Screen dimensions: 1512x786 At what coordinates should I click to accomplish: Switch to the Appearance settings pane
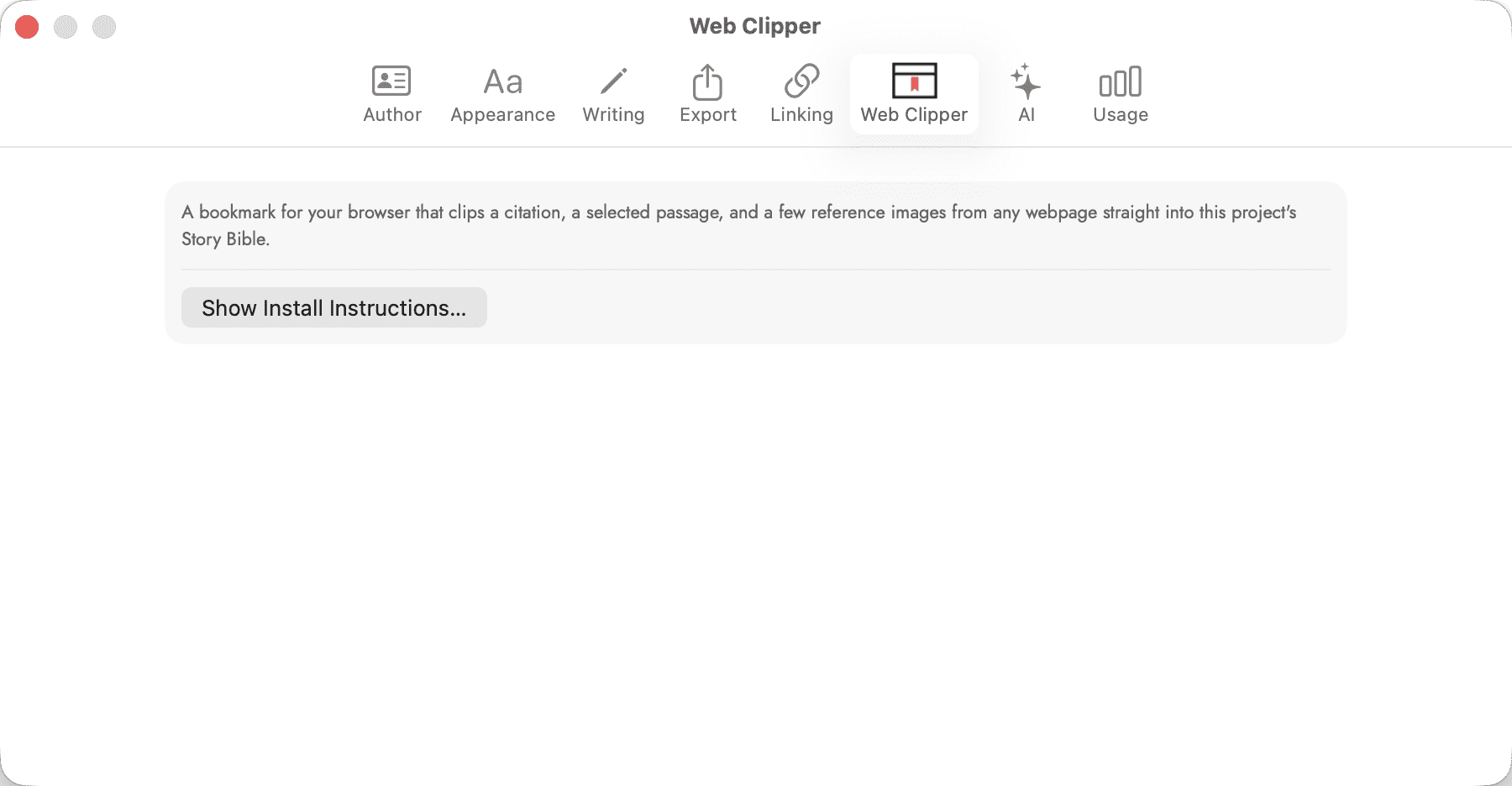[x=502, y=94]
